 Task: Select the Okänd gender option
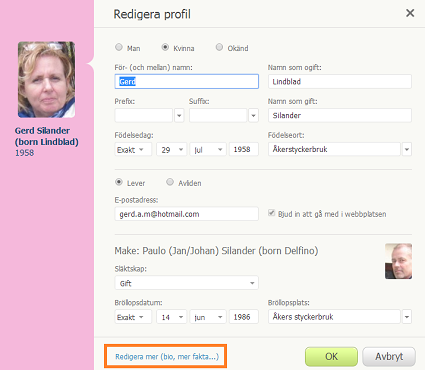(x=219, y=47)
